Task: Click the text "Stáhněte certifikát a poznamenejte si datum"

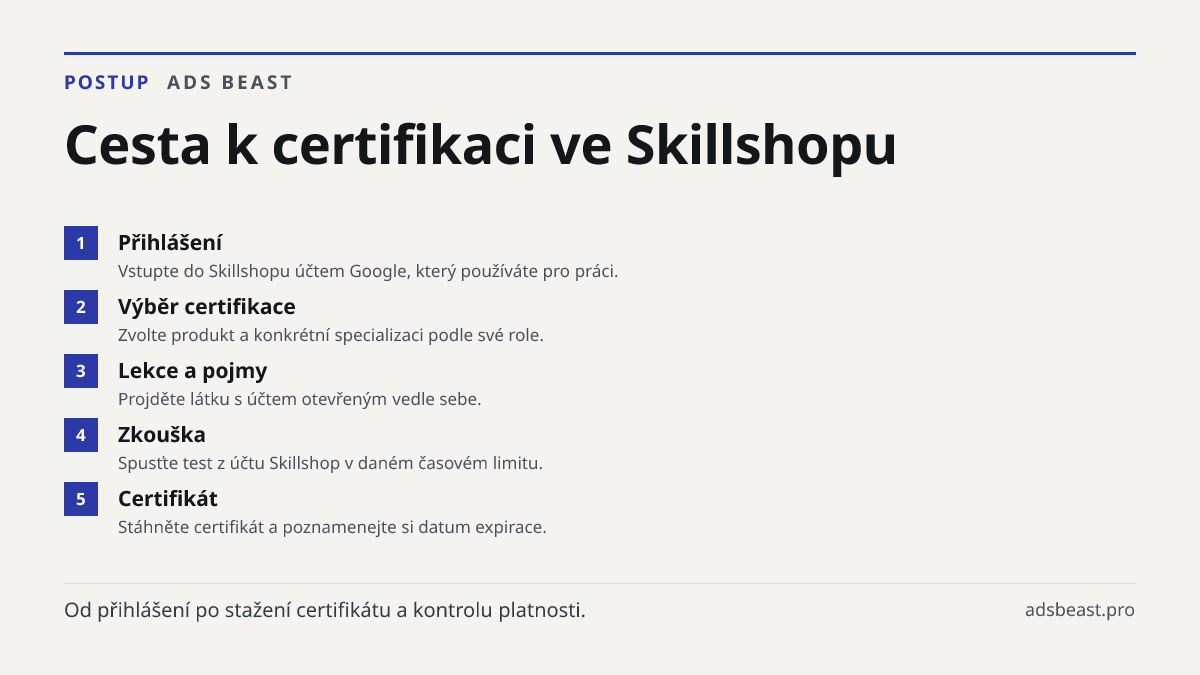Action: tap(293, 527)
